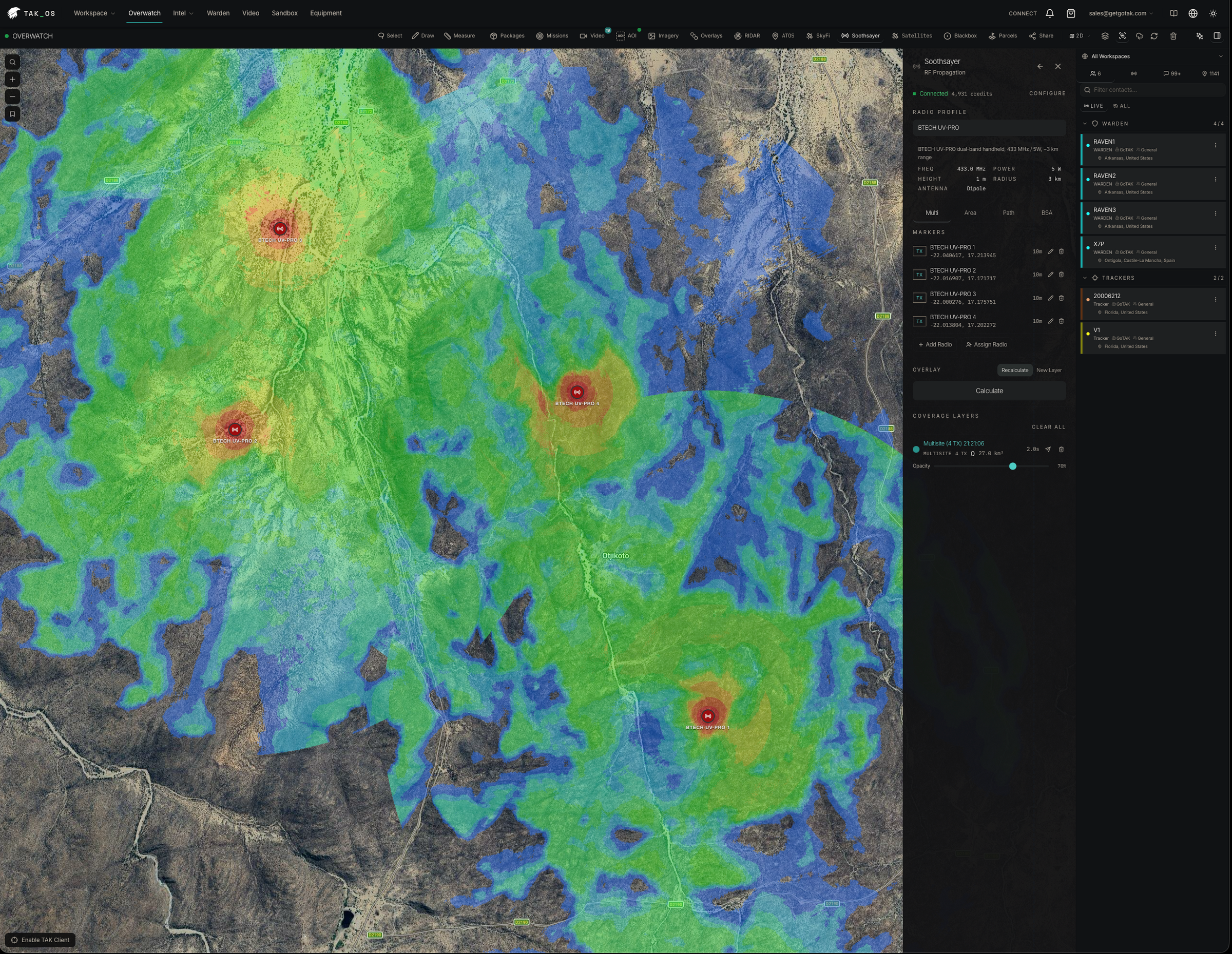Image resolution: width=1232 pixels, height=954 pixels.
Task: Select the Draw tool in the toolbar
Action: click(x=422, y=35)
